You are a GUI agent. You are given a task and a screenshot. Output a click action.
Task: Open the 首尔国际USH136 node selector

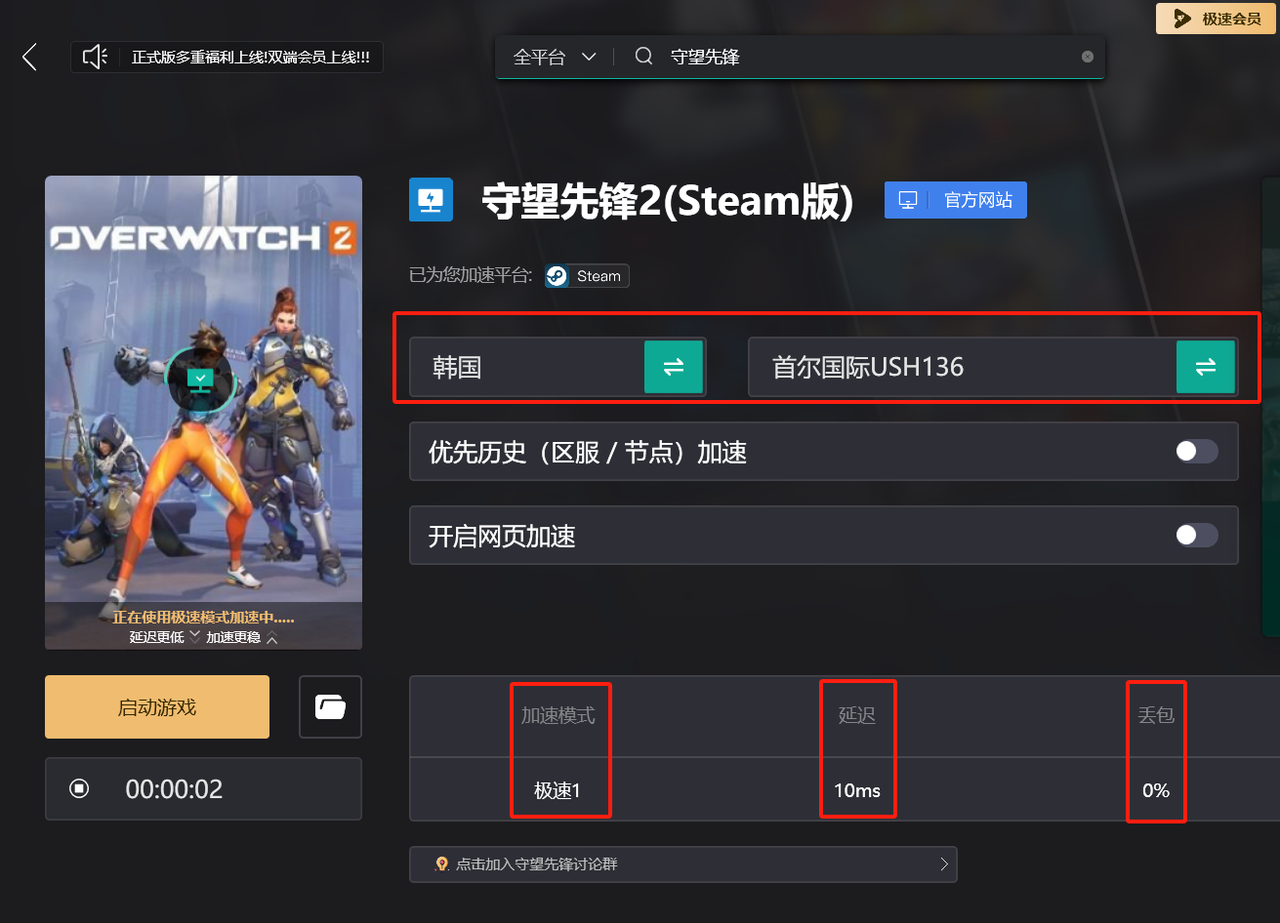click(993, 367)
